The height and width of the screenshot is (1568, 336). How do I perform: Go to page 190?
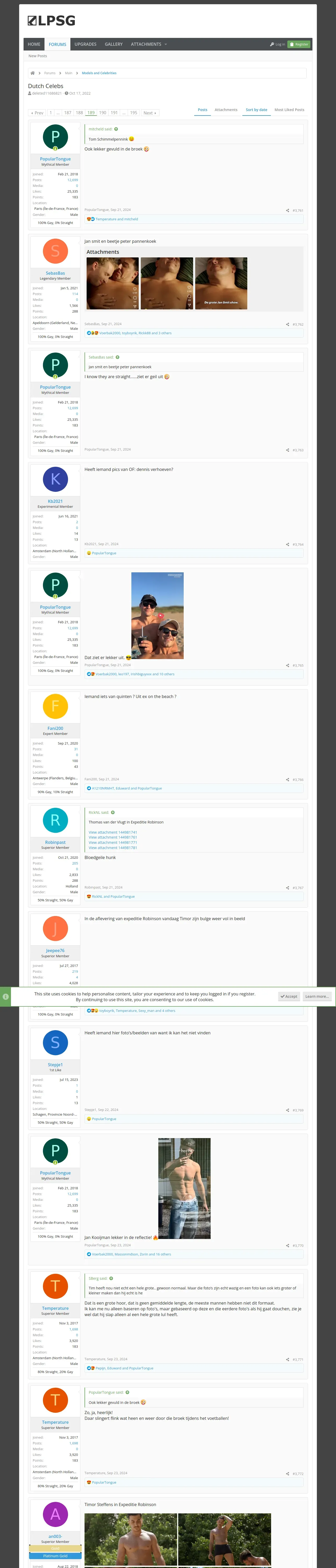tap(102, 113)
